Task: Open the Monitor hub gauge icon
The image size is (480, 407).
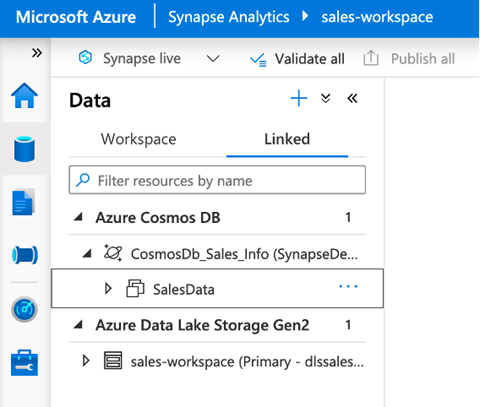Action: [24, 309]
